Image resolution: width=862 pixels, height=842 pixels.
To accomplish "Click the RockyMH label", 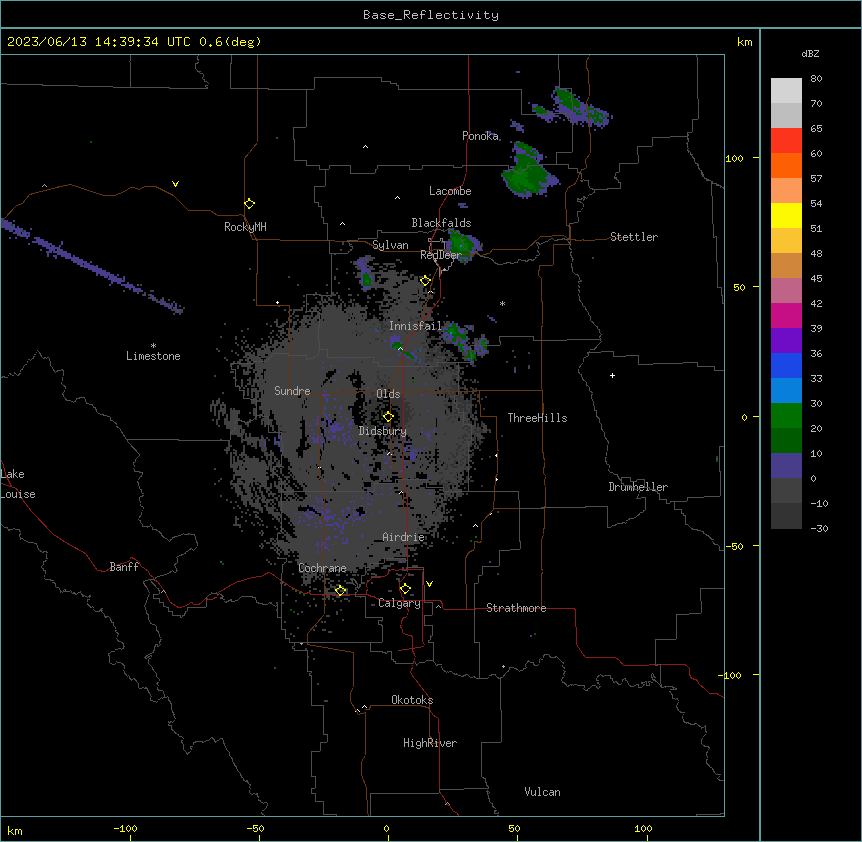I will [245, 227].
